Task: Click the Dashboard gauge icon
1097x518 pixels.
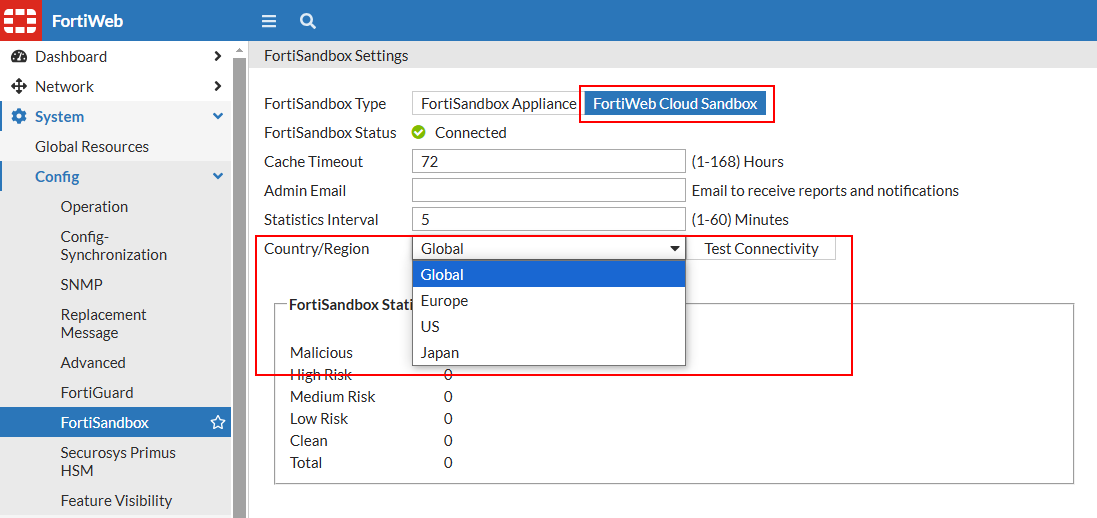Action: 19,57
